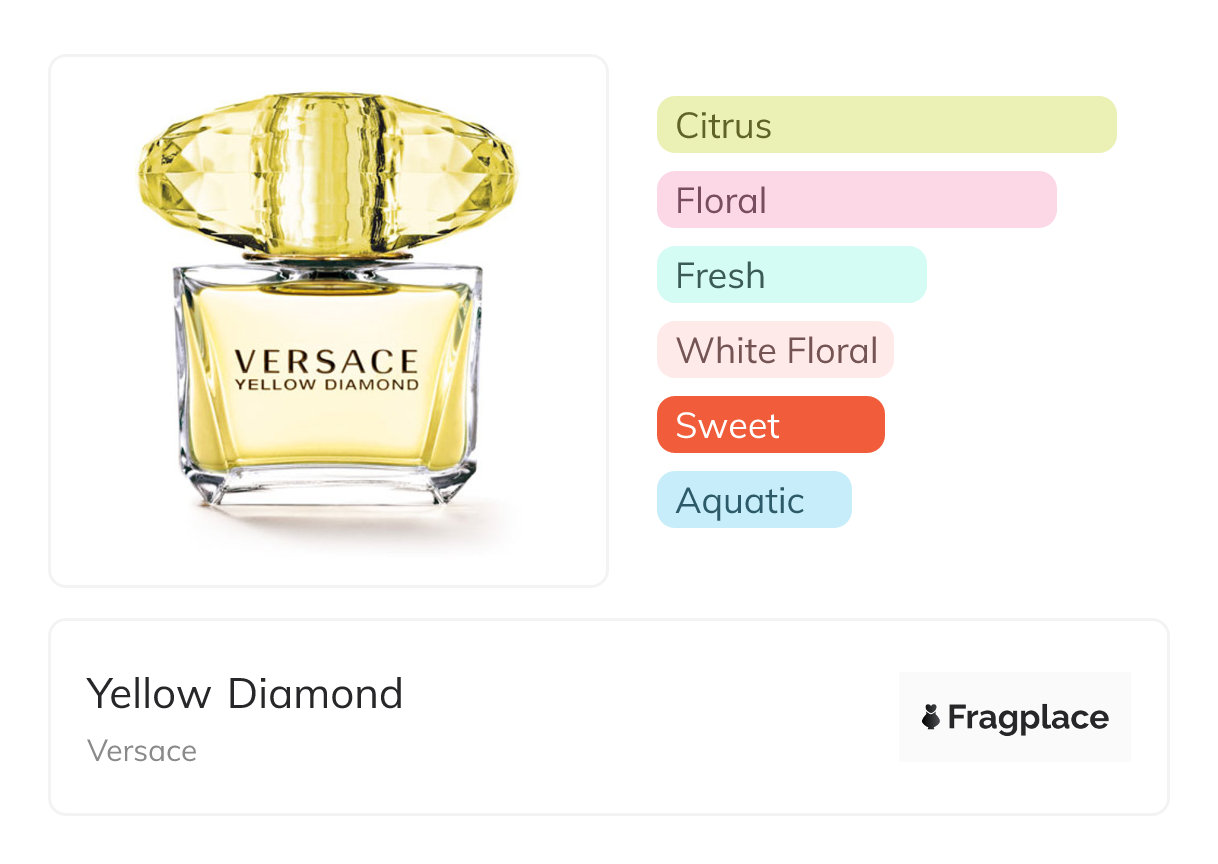
Task: Click the Fresh accord bar
Action: coord(791,275)
